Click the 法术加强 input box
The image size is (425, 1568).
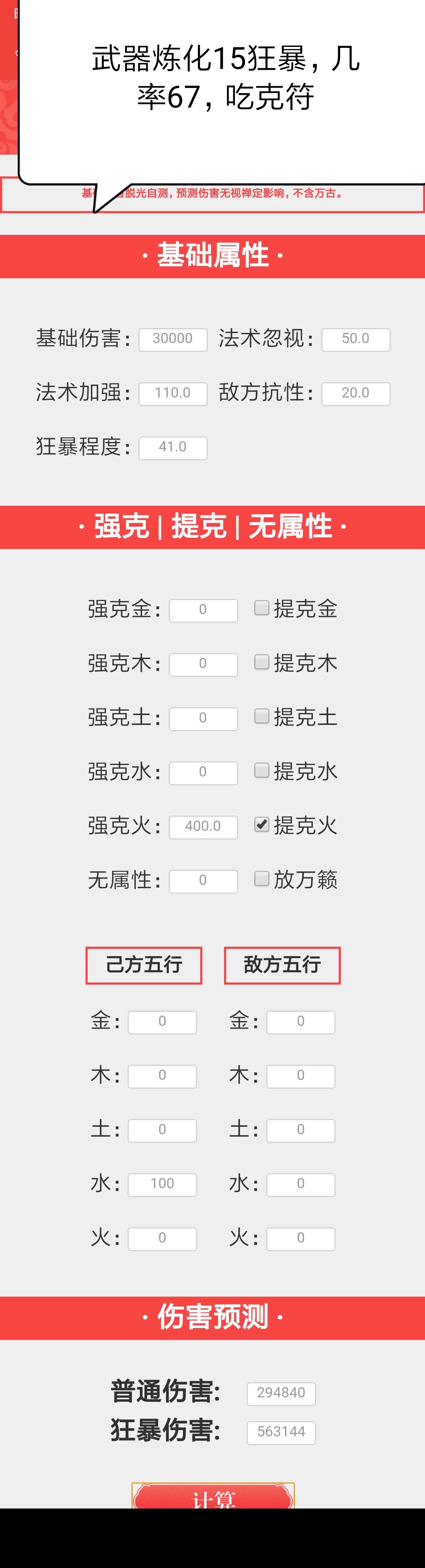click(x=173, y=393)
